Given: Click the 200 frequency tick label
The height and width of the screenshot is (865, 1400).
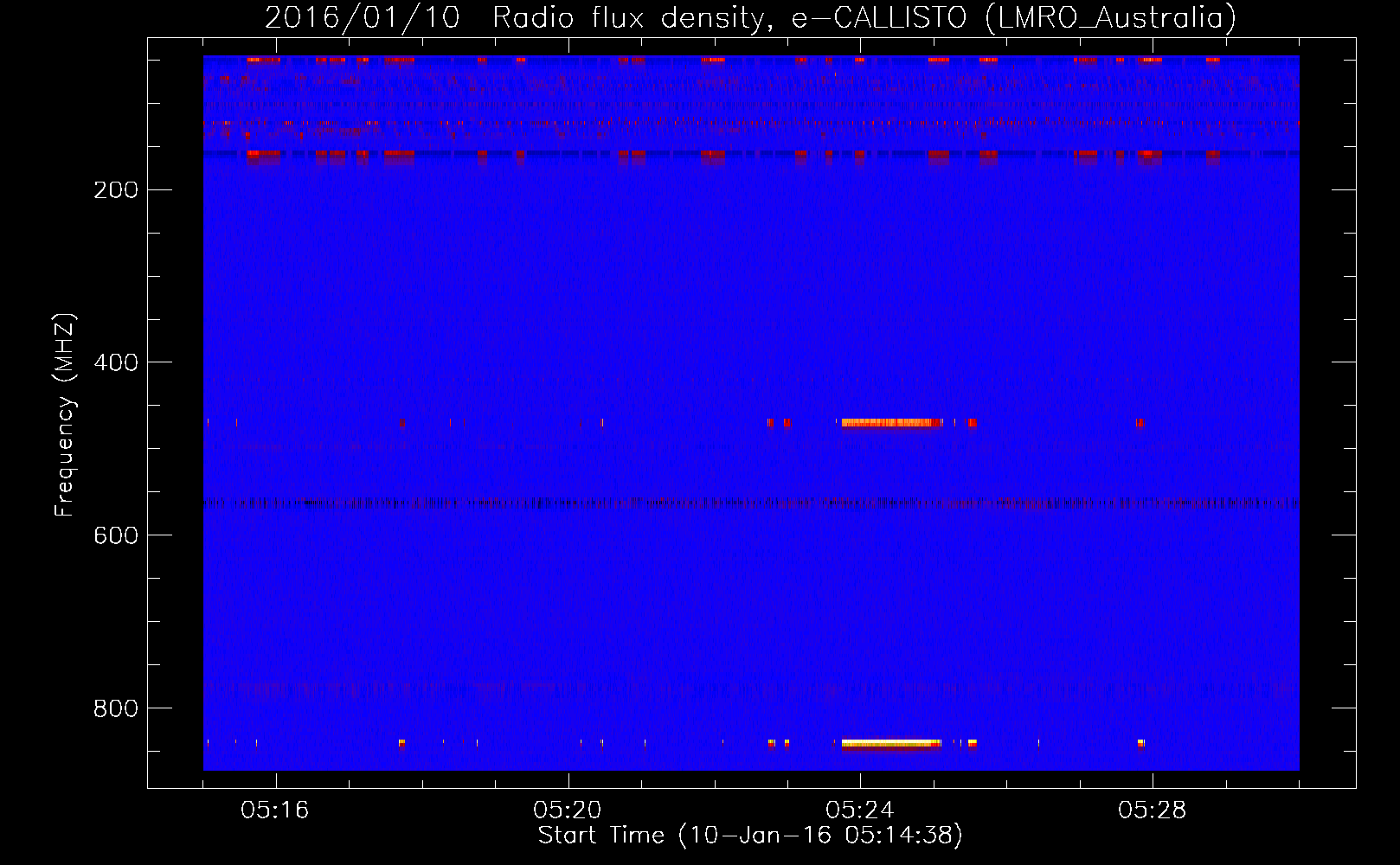Looking at the screenshot, I should (116, 189).
